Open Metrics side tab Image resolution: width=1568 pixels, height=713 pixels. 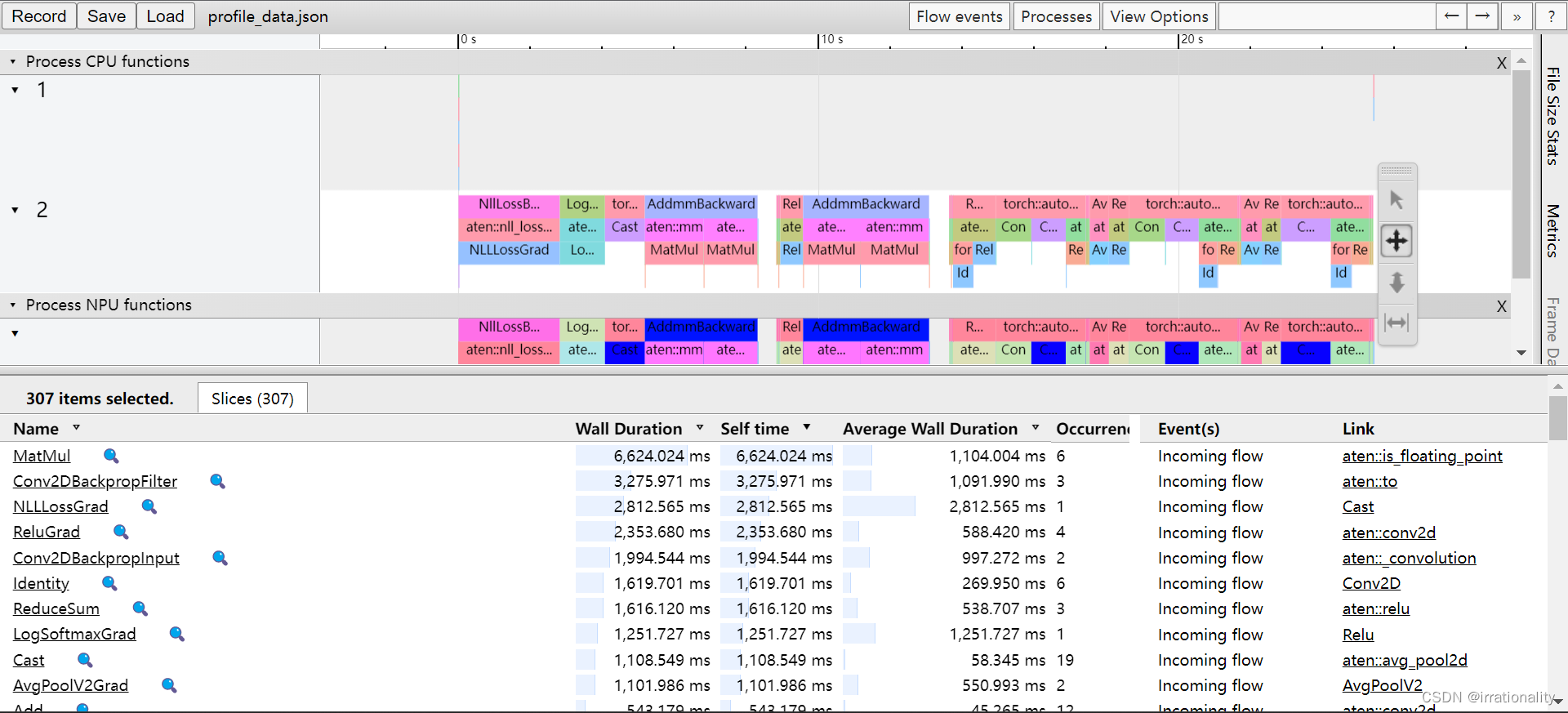point(1552,230)
